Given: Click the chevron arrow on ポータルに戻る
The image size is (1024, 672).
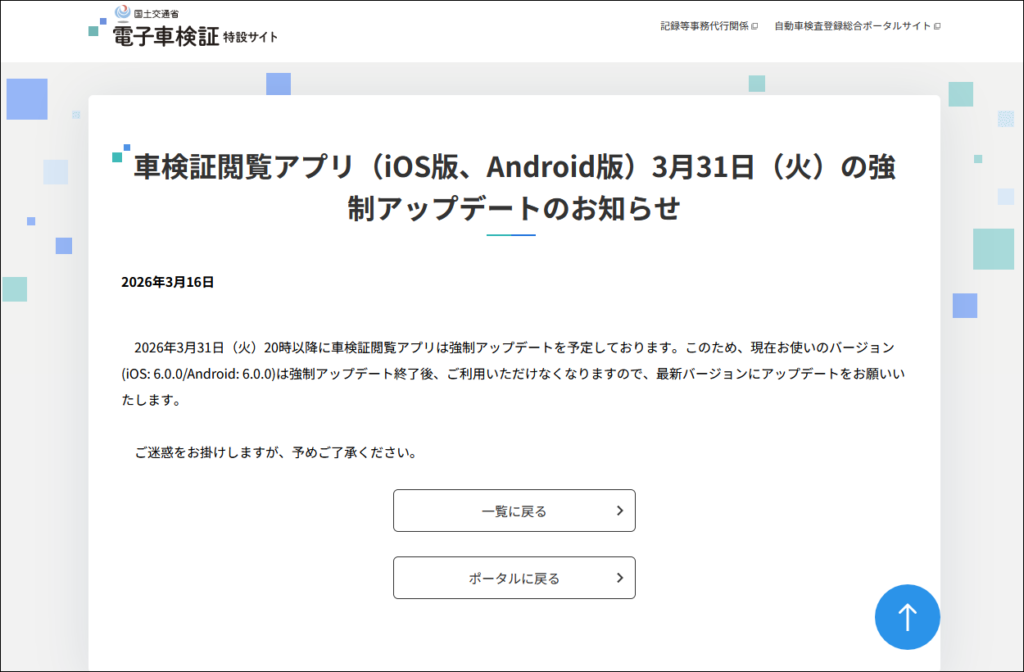Looking at the screenshot, I should coord(619,578).
